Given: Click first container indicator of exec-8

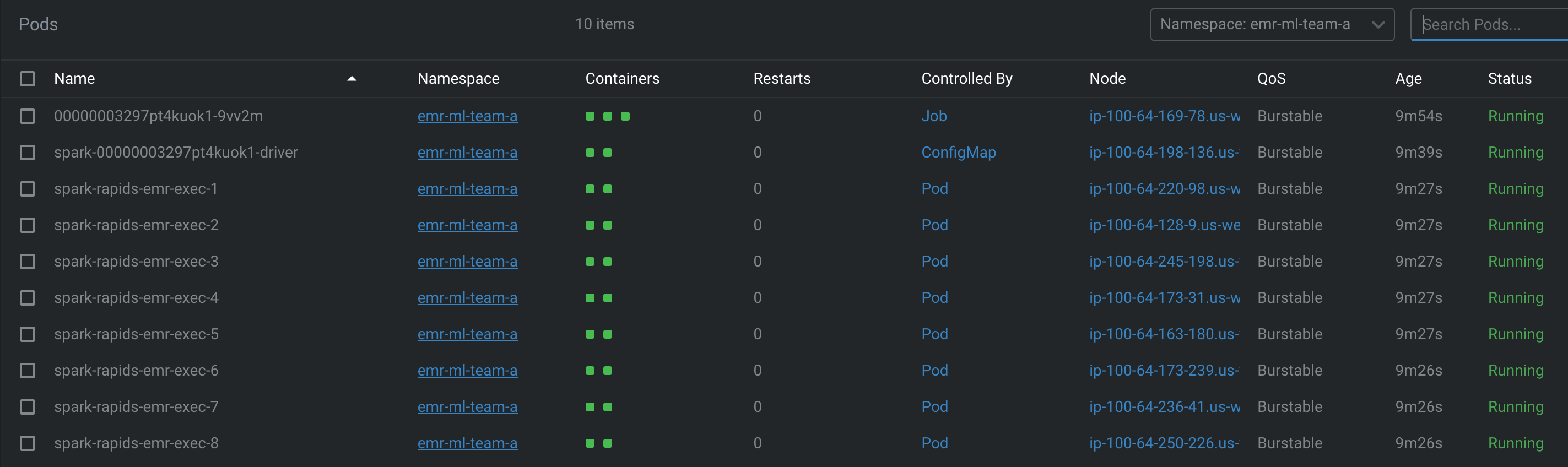Looking at the screenshot, I should point(590,443).
